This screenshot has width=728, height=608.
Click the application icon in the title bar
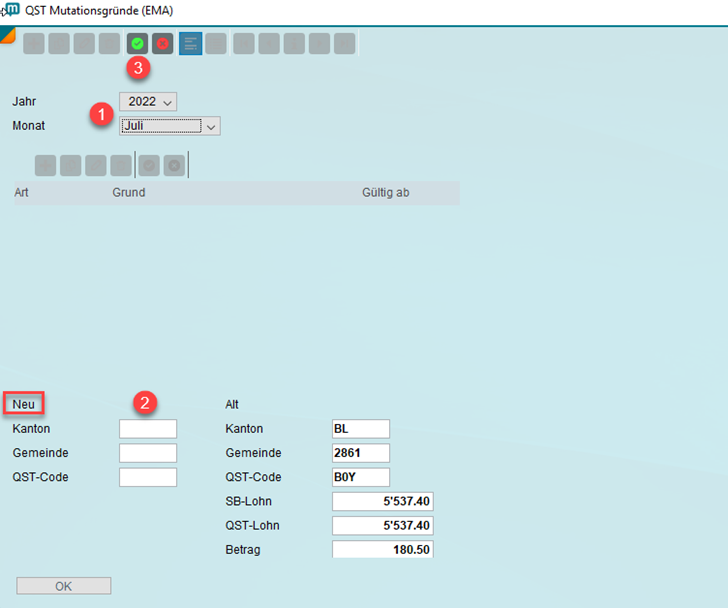click(11, 11)
